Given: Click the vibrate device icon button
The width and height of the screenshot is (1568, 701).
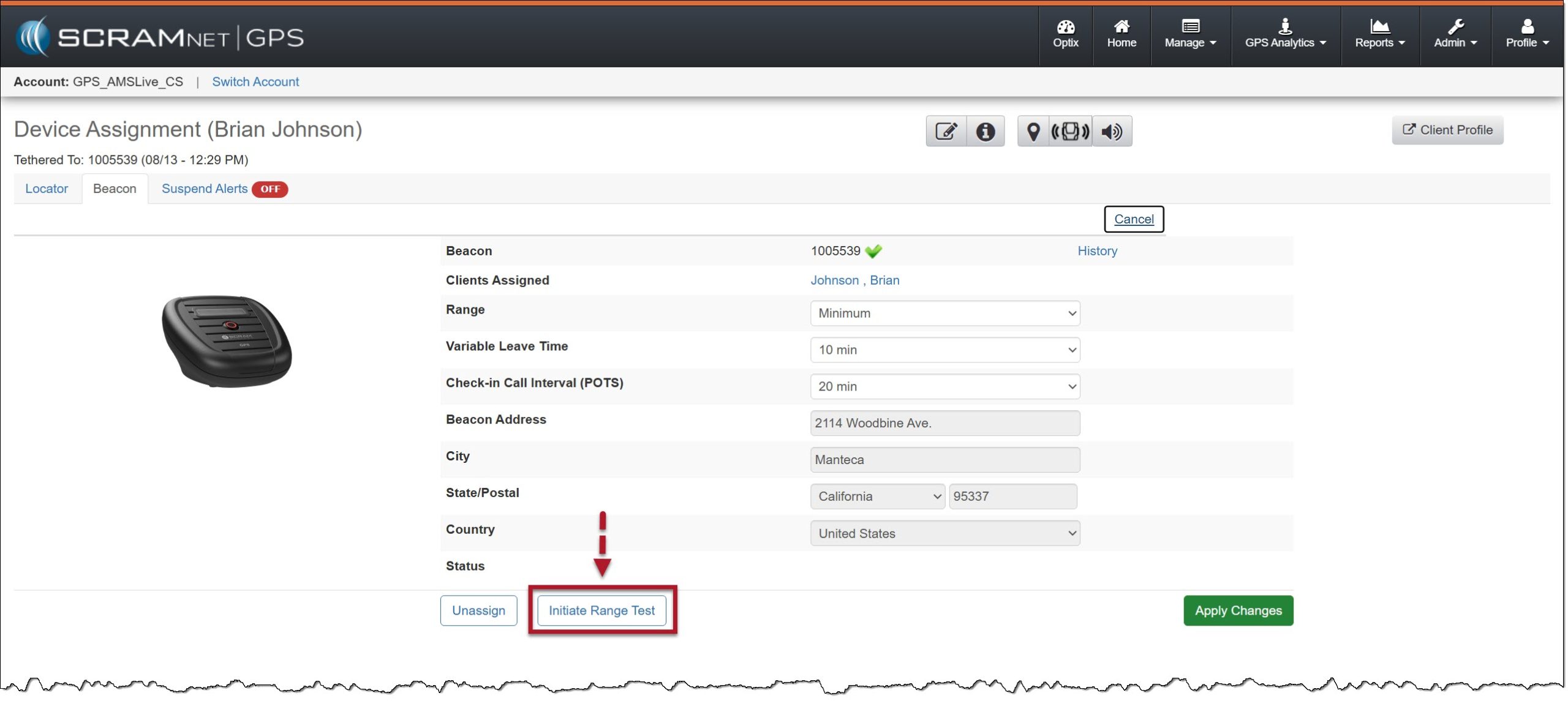Looking at the screenshot, I should click(1070, 131).
